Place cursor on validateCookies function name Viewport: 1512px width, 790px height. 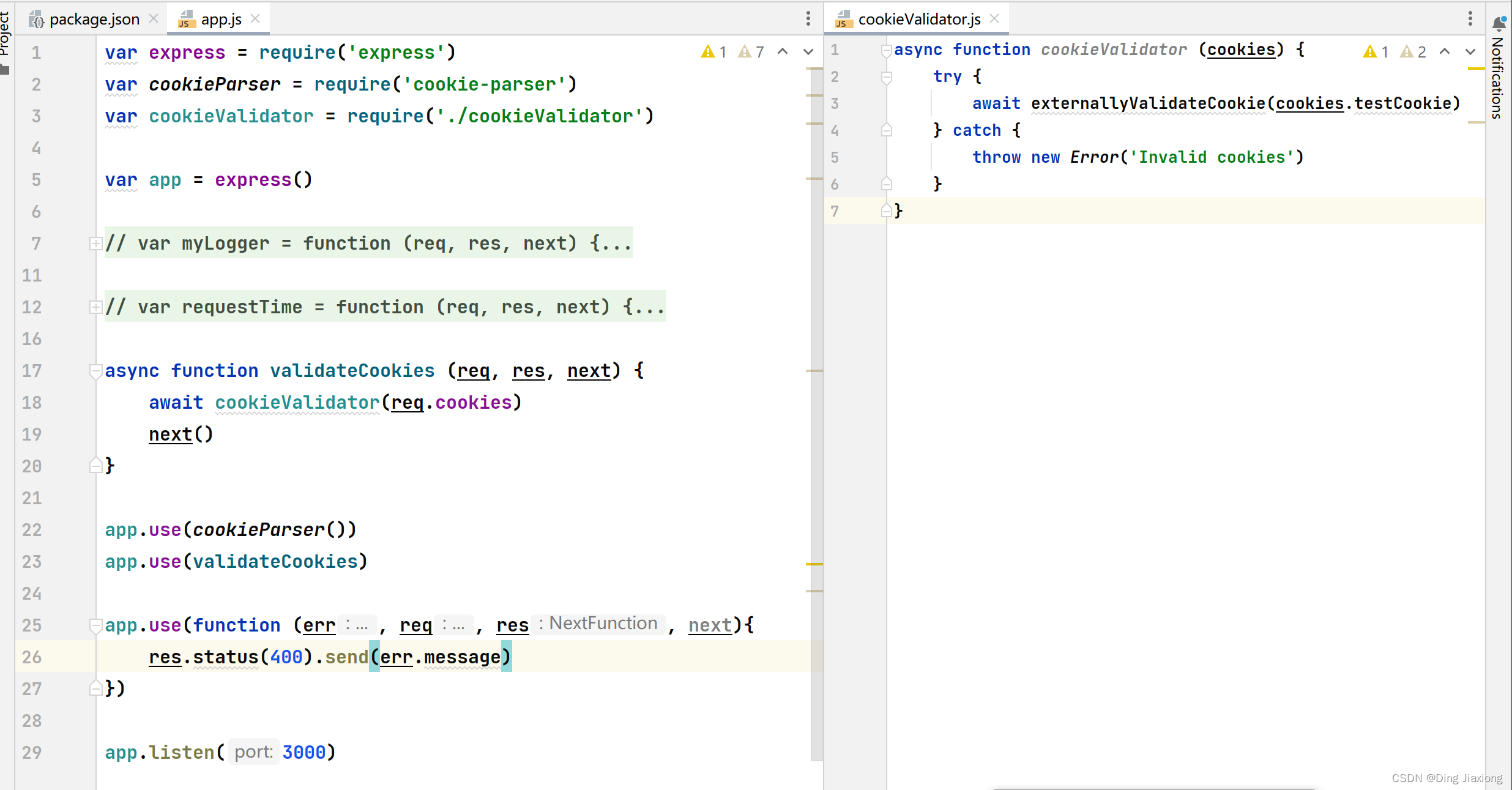352,371
